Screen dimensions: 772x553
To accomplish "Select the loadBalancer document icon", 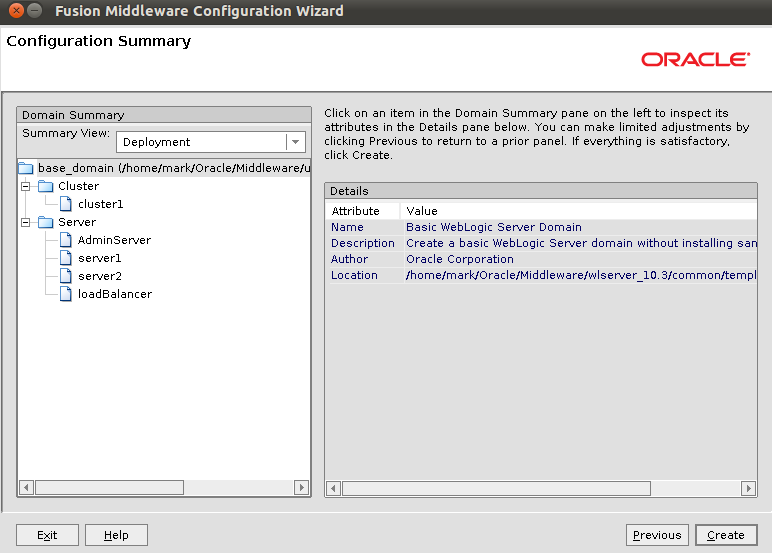I will coord(66,294).
